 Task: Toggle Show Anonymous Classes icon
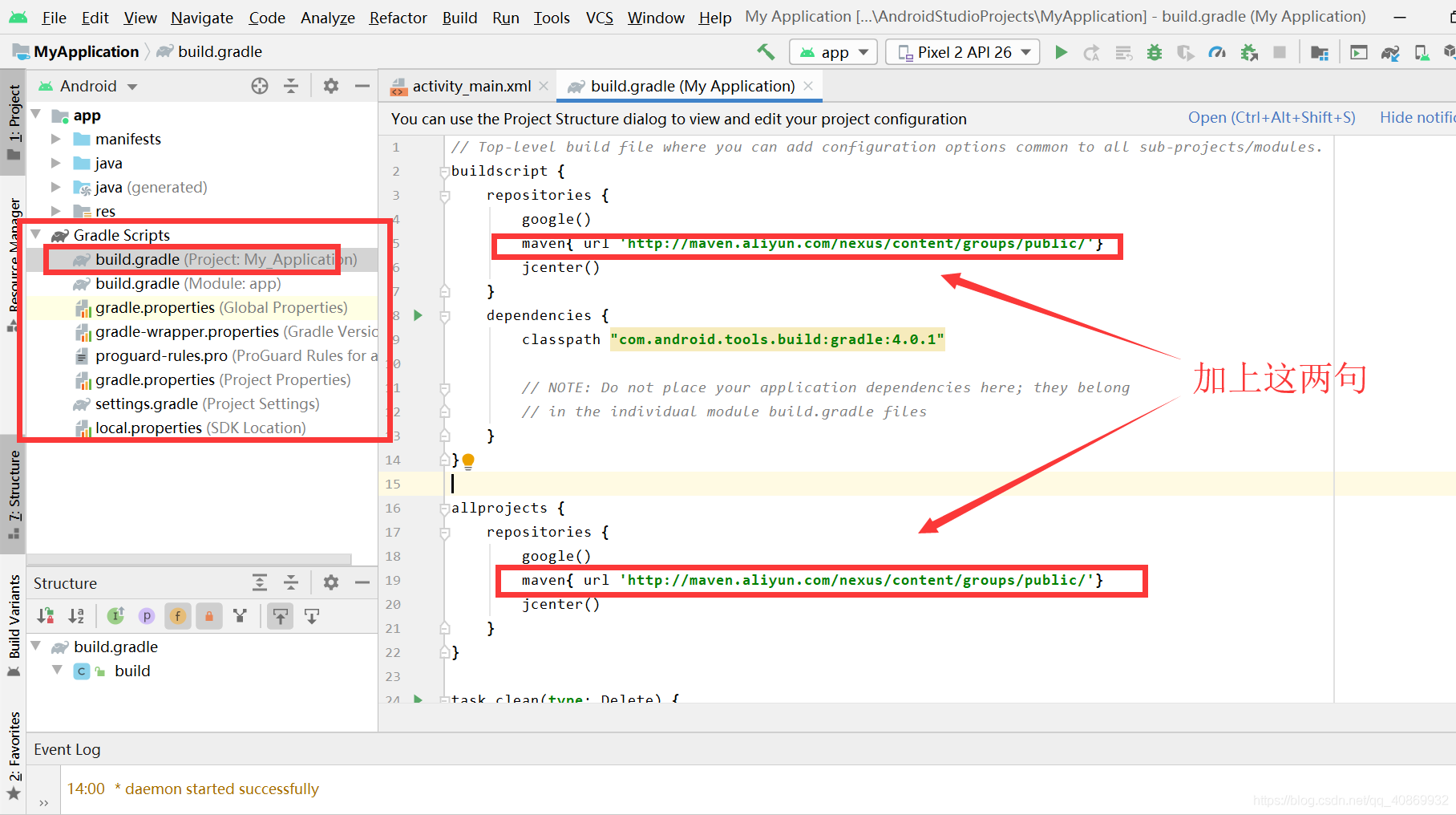coord(240,616)
